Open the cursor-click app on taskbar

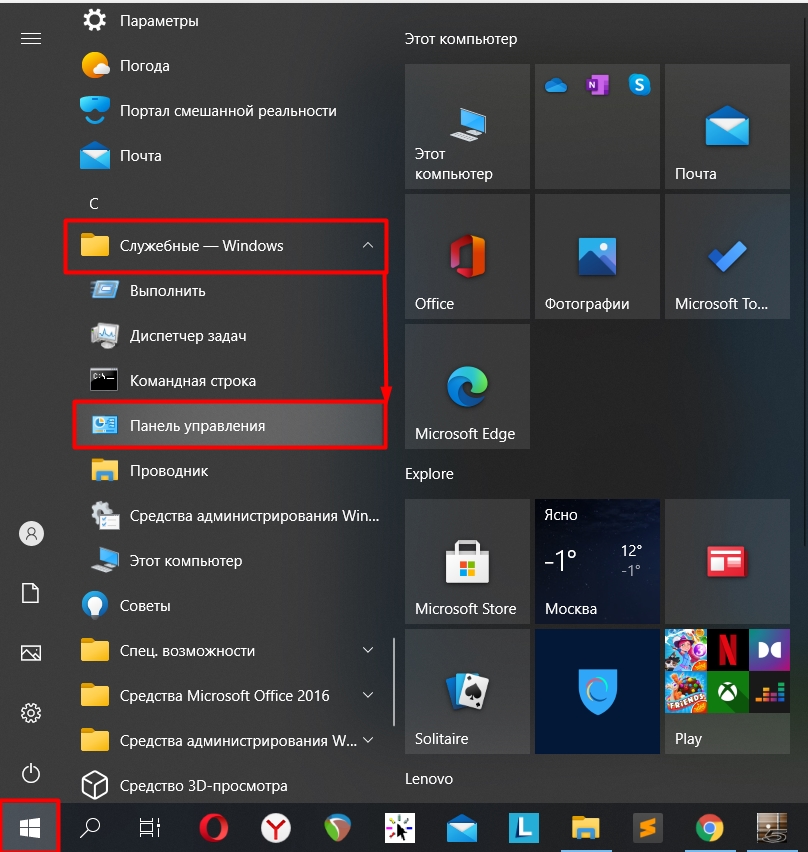pyautogui.click(x=399, y=828)
